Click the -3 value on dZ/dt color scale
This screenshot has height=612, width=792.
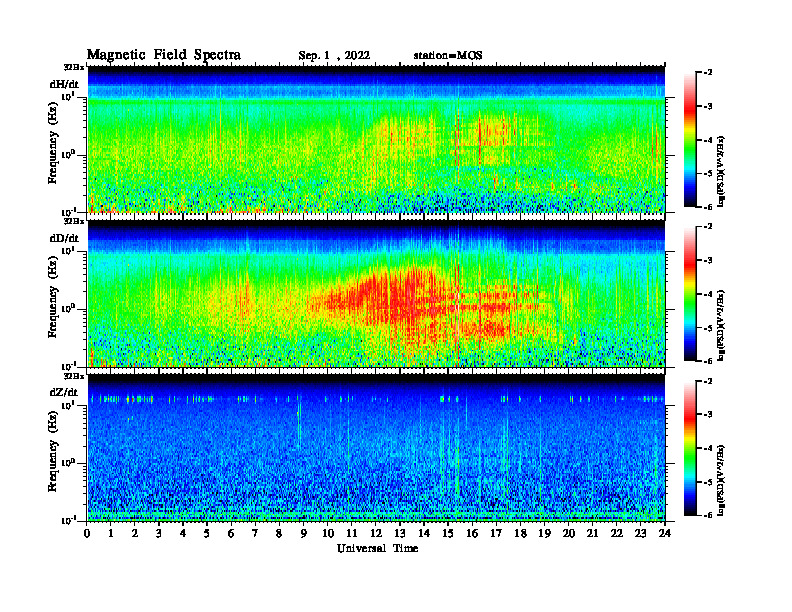point(709,415)
